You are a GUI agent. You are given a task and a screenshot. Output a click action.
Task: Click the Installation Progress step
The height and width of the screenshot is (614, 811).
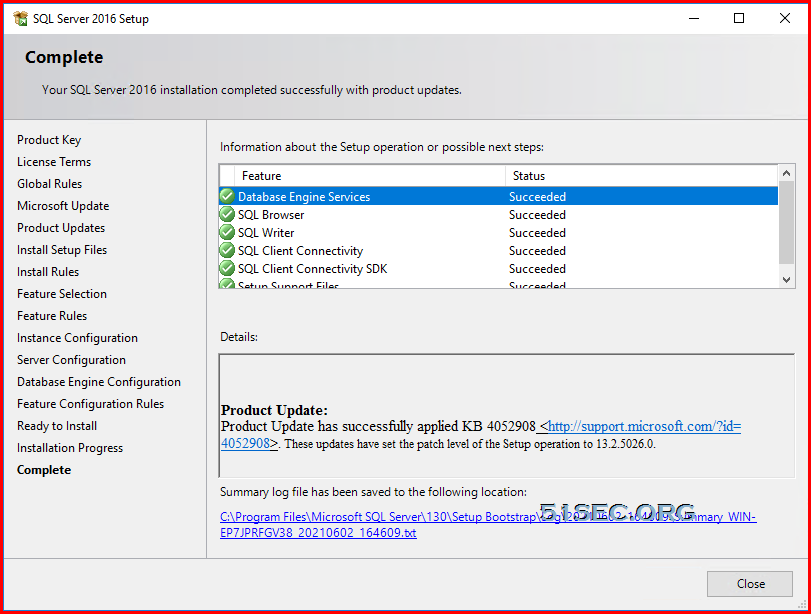[70, 448]
